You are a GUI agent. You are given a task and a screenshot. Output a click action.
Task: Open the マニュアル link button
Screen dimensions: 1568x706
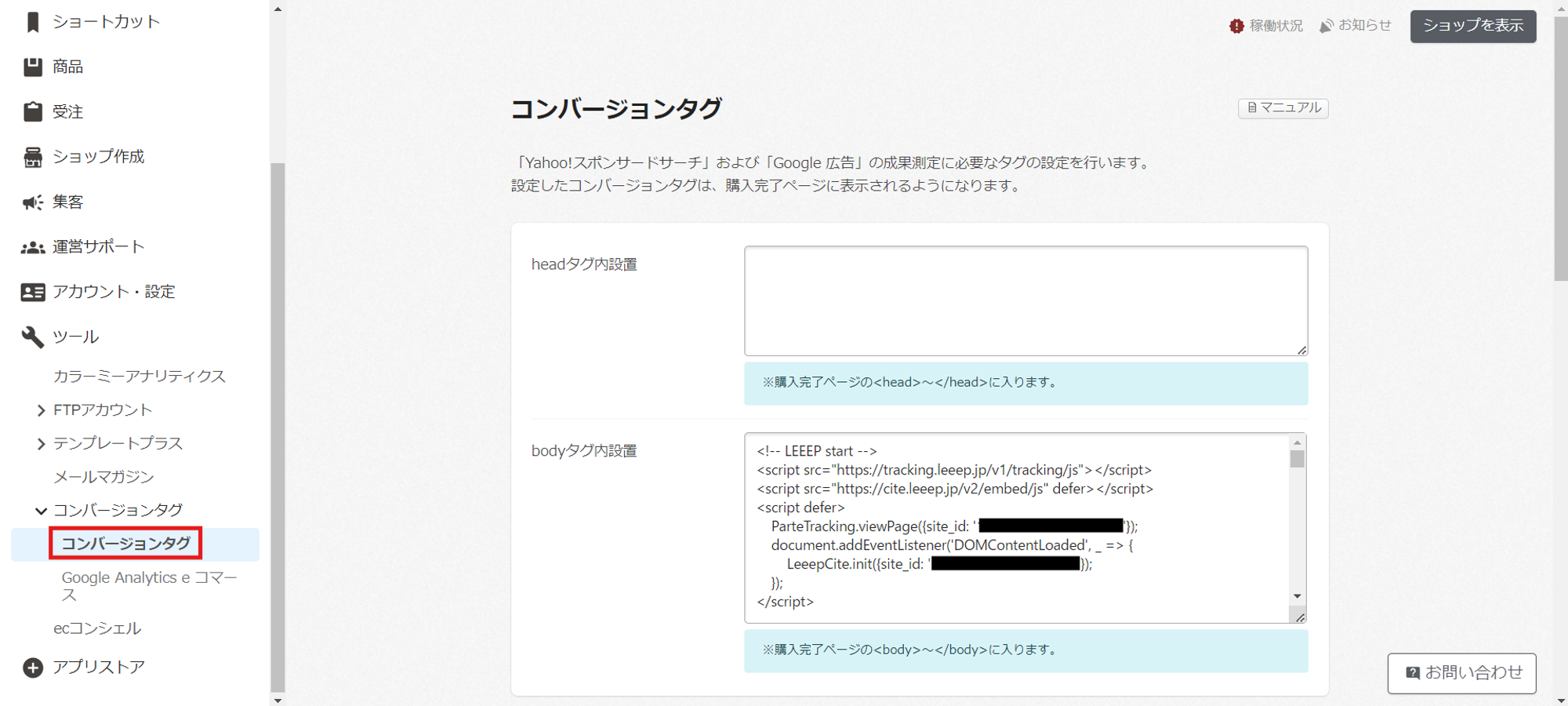pos(1283,107)
